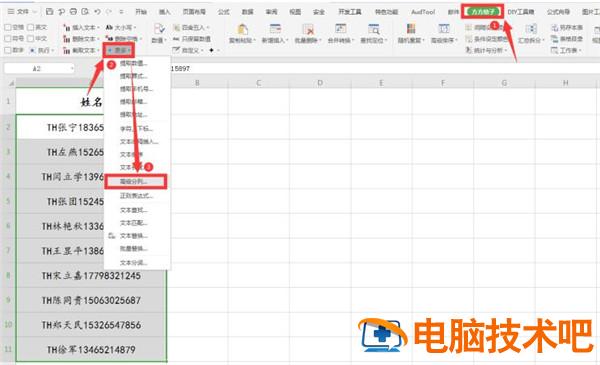Choose 批量替换 in the dropdown menu
The image size is (600, 365).
(x=134, y=249)
